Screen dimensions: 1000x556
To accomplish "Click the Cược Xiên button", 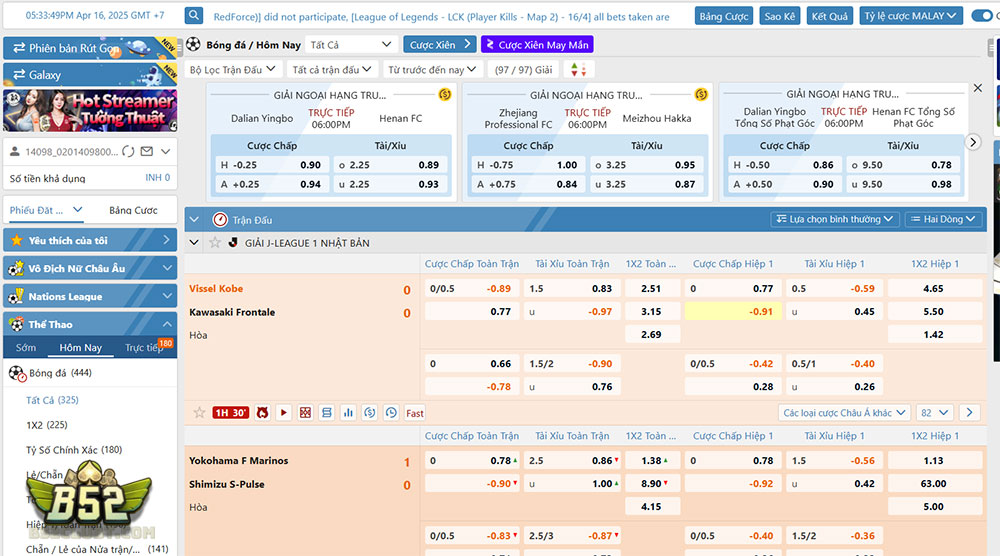I will (439, 45).
